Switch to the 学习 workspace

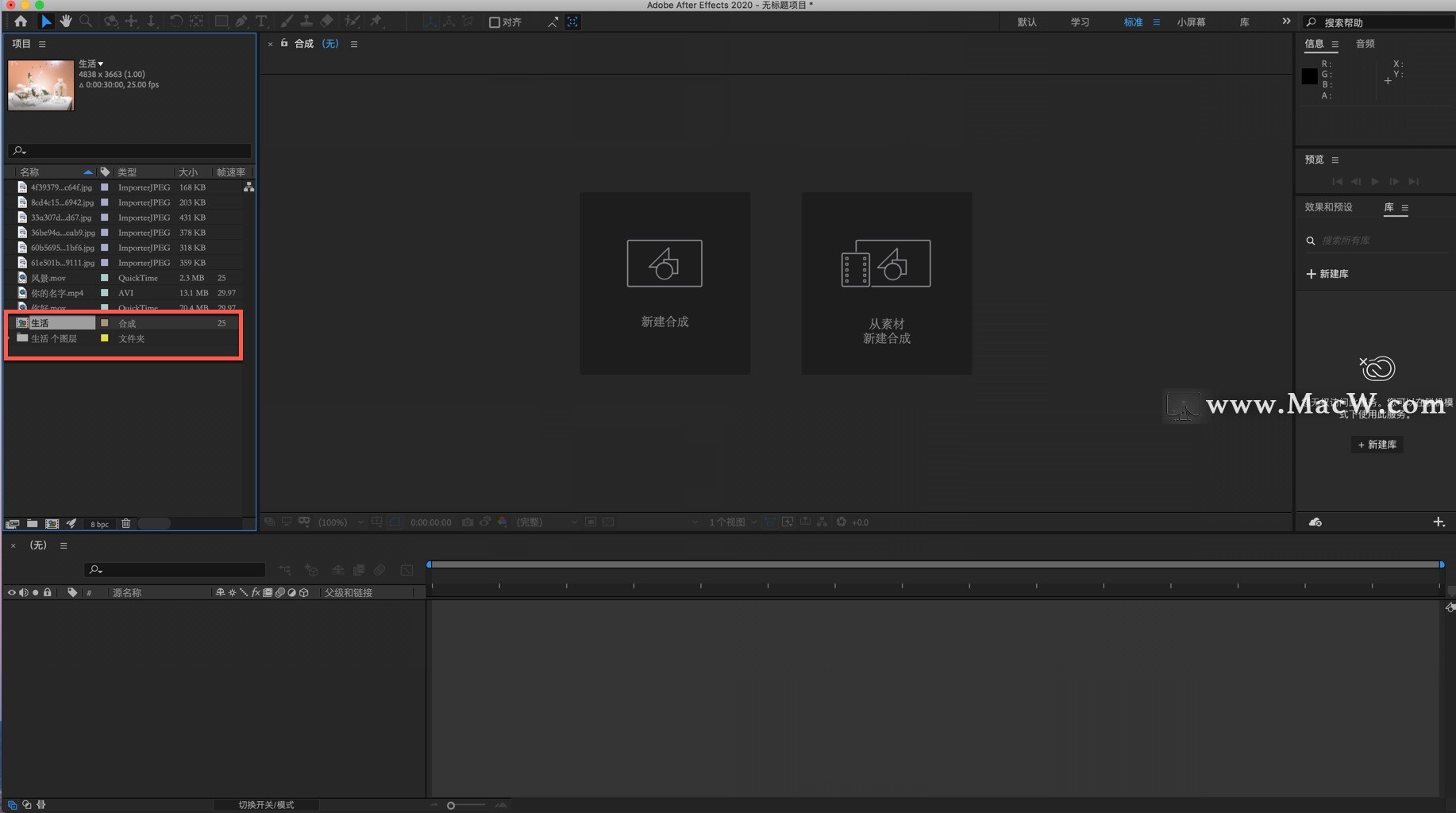(x=1080, y=22)
